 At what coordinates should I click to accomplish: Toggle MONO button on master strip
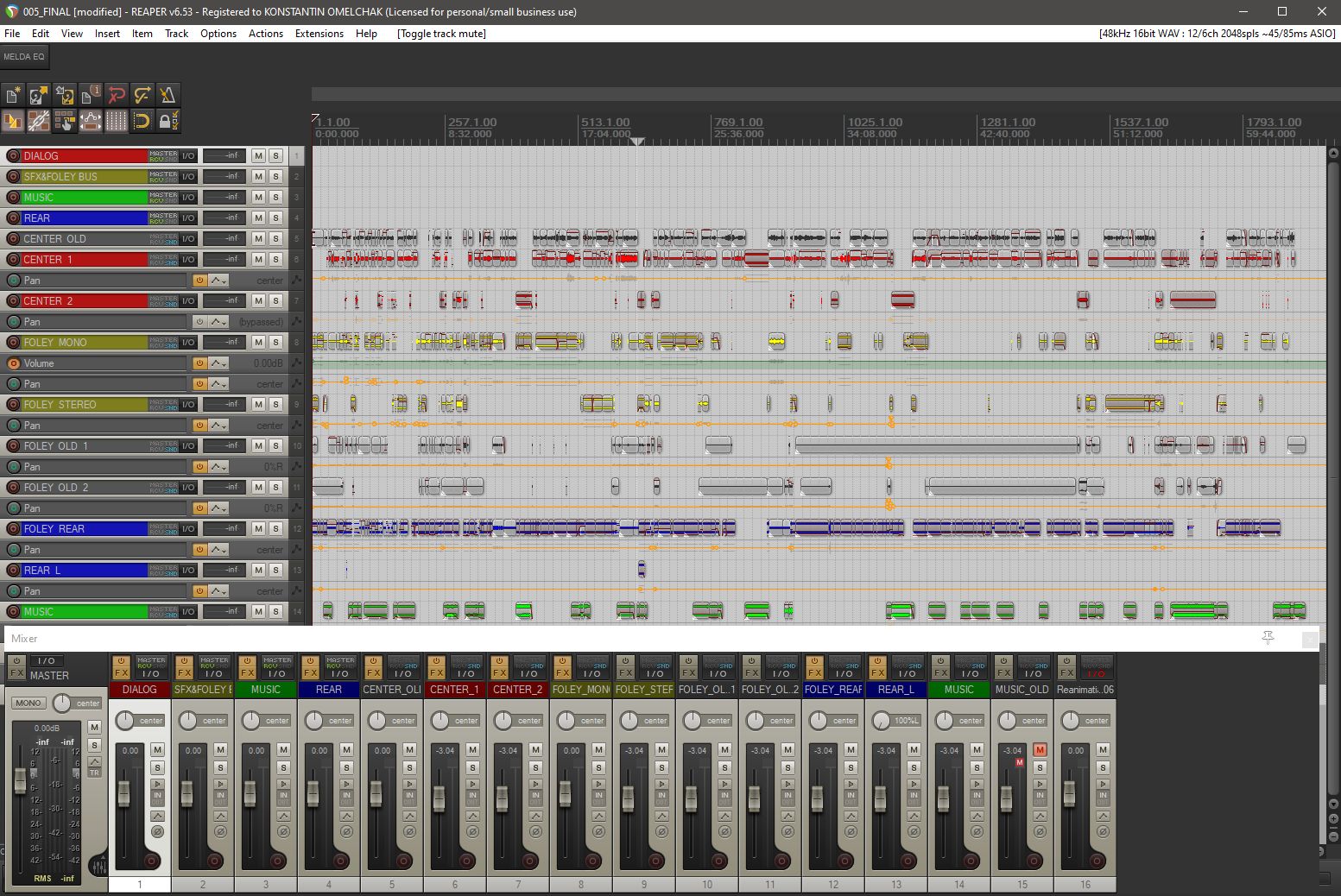click(x=28, y=703)
